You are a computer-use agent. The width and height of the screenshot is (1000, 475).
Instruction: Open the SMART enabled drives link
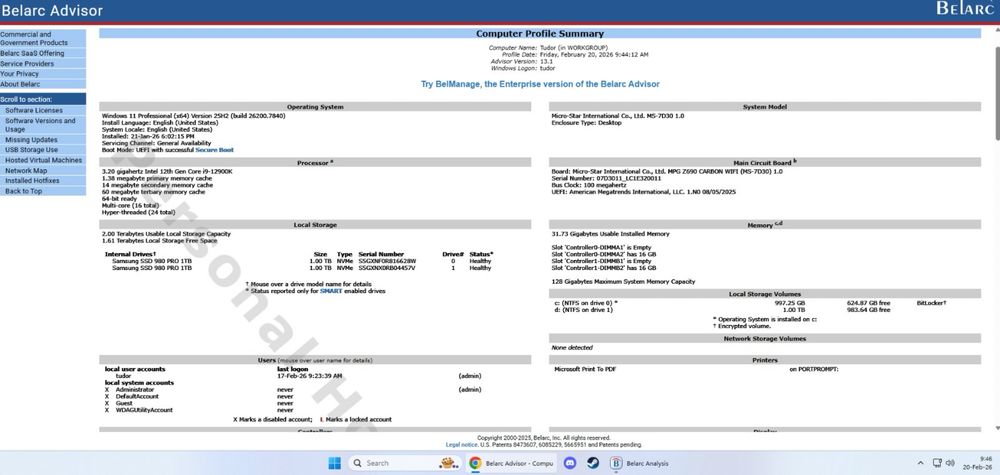pyautogui.click(x=331, y=291)
